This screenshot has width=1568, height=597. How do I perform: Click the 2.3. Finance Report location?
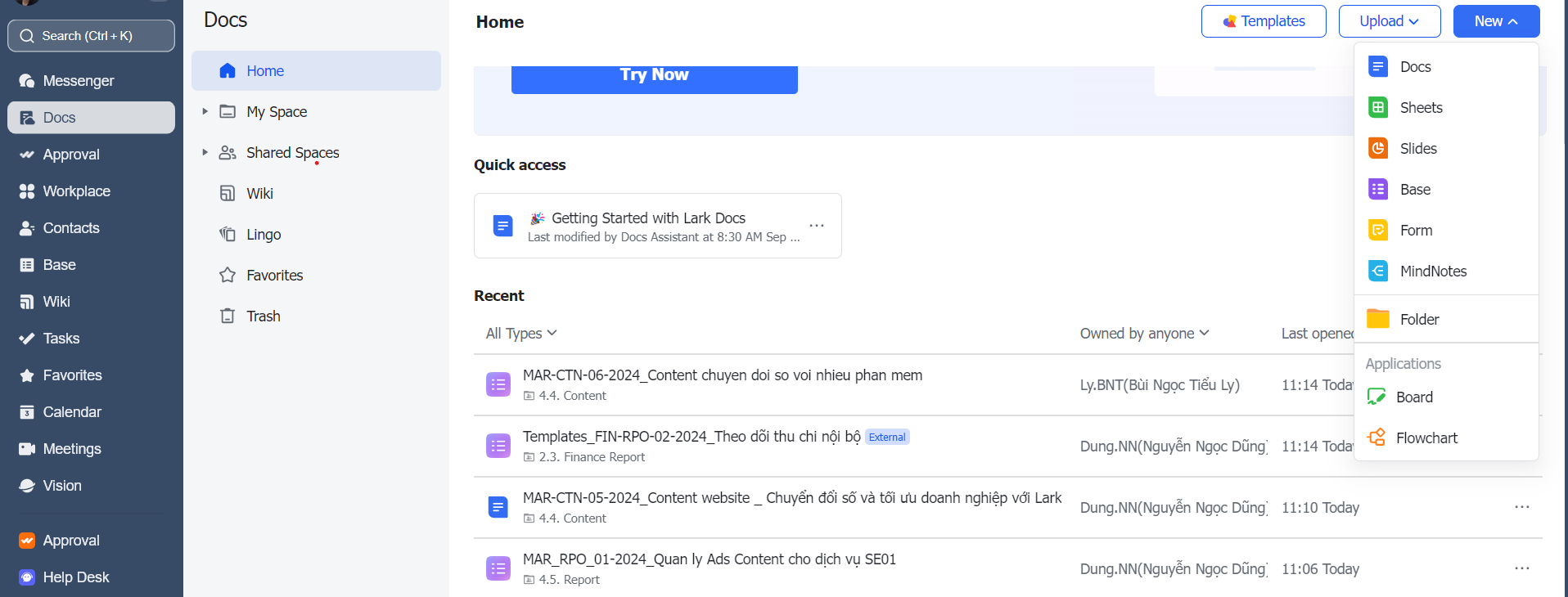point(584,457)
